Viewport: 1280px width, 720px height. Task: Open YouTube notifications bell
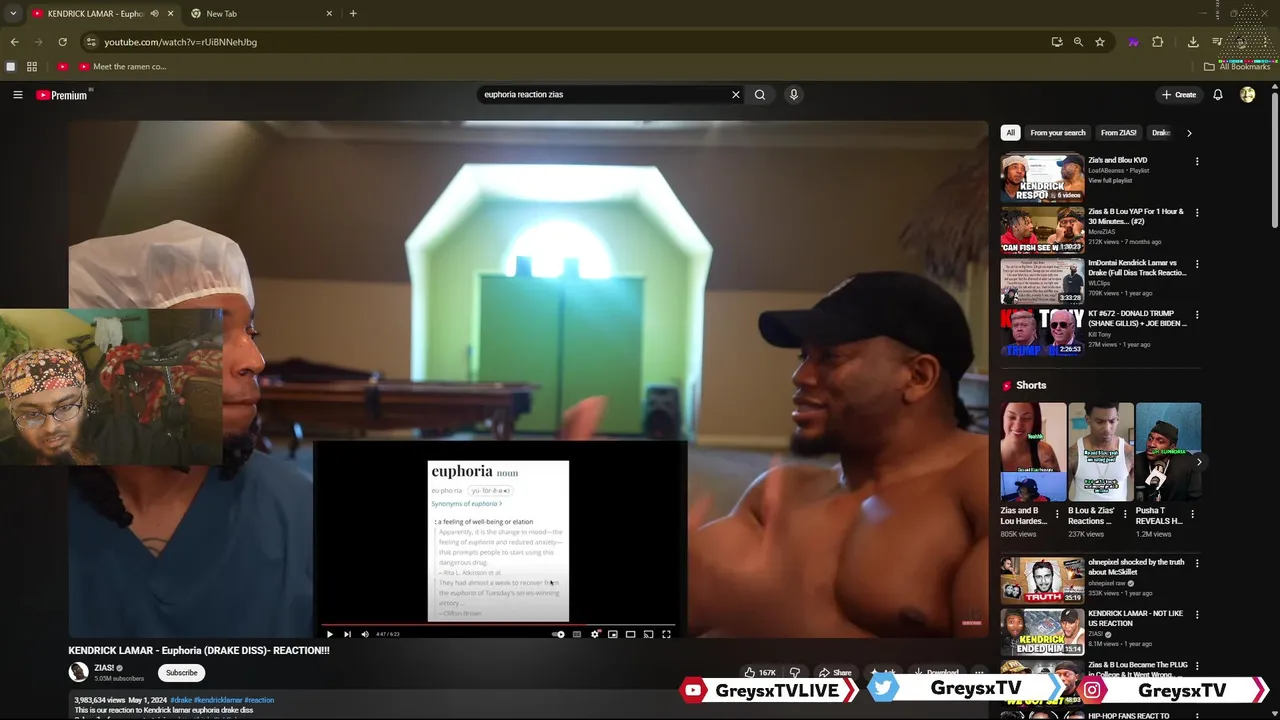pos(1218,95)
